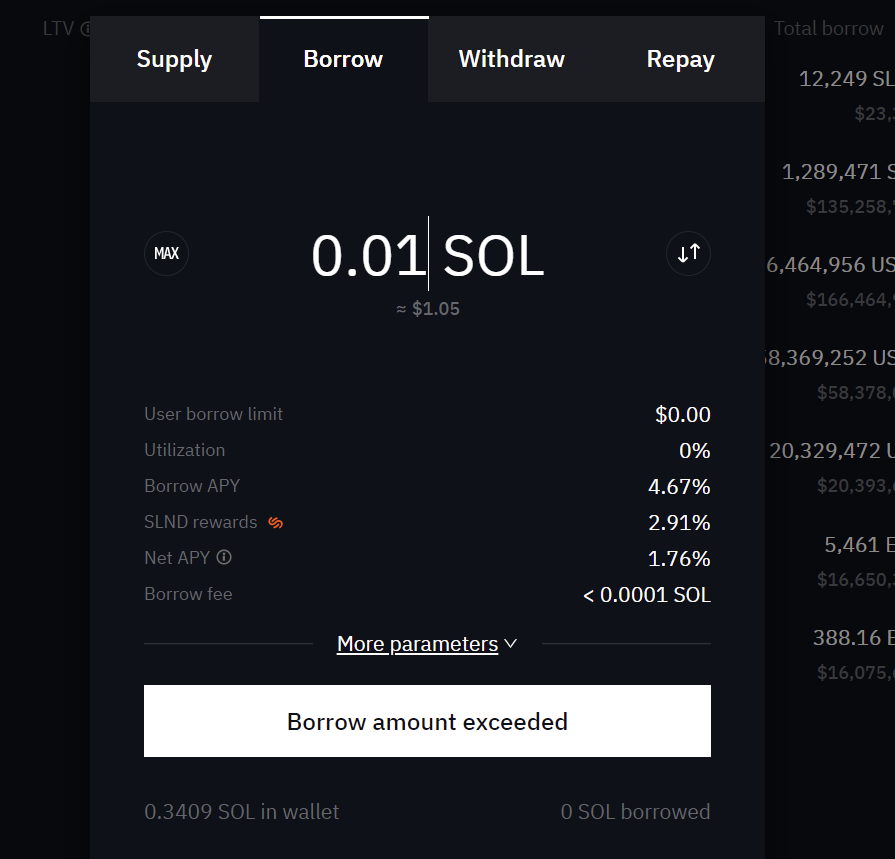Click the orange SLND rewards token icon
This screenshot has width=895, height=859.
276,522
